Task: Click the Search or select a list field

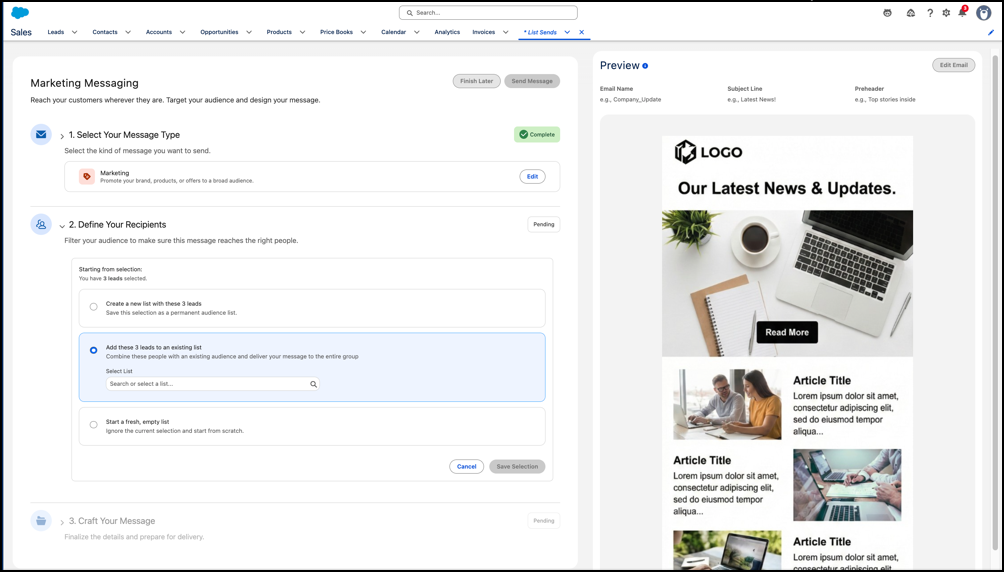Action: point(213,384)
